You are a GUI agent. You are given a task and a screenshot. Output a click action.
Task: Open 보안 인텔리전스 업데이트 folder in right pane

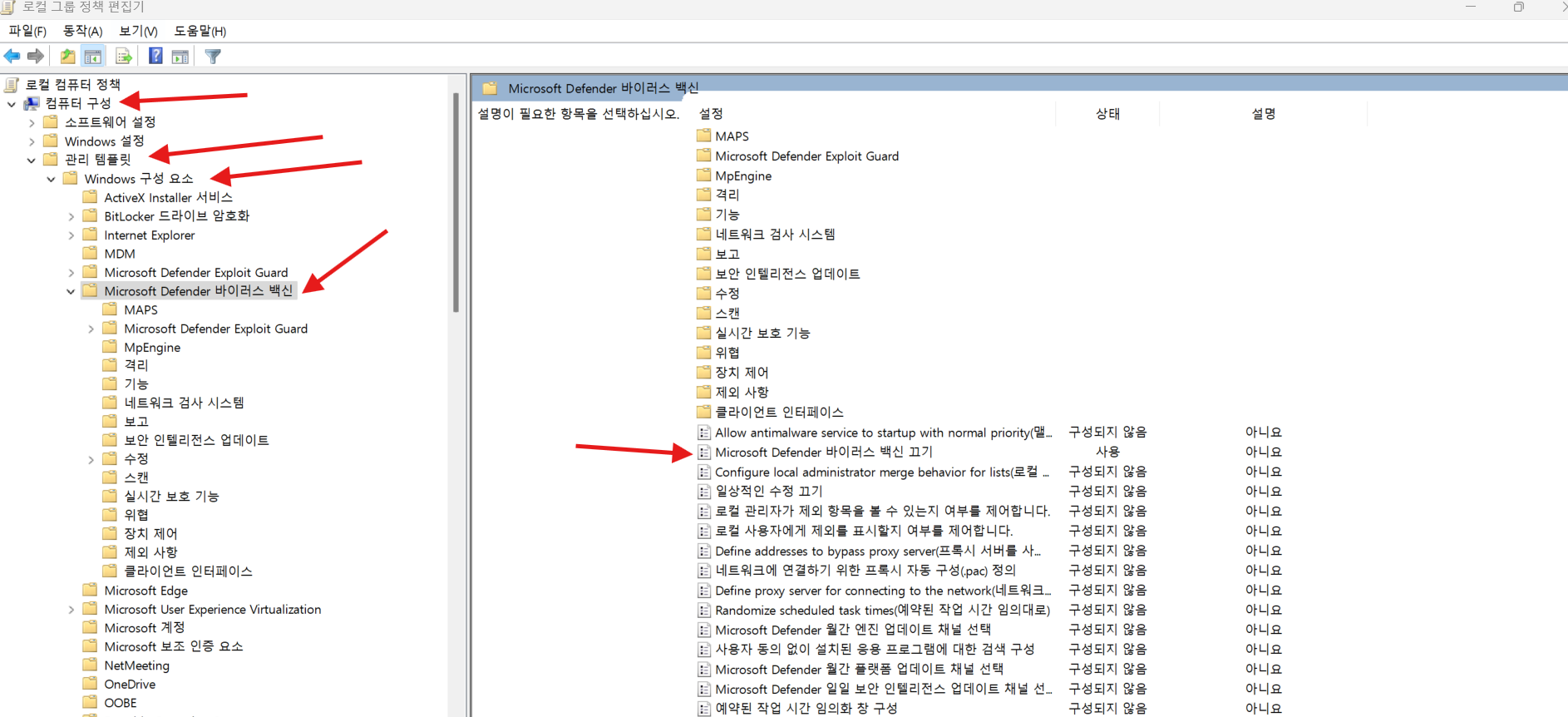coord(787,274)
